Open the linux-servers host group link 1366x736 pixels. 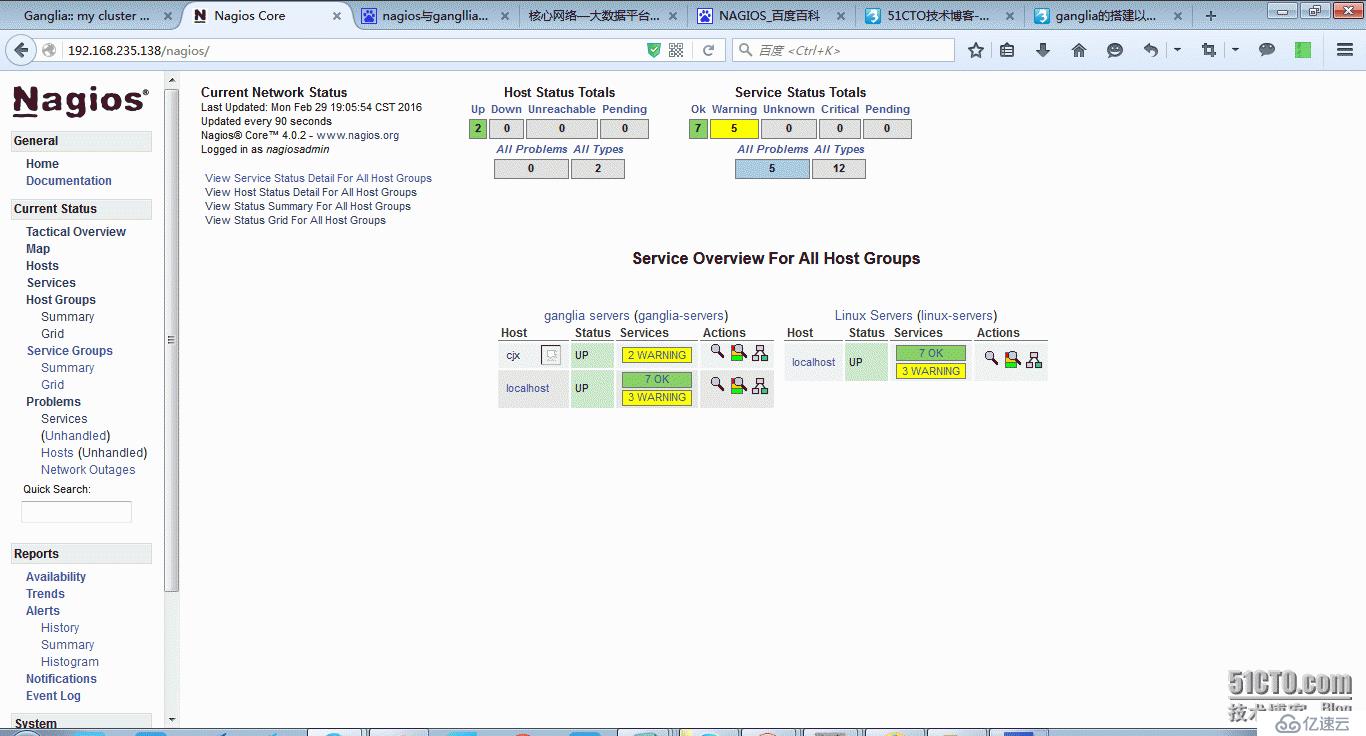(x=956, y=315)
